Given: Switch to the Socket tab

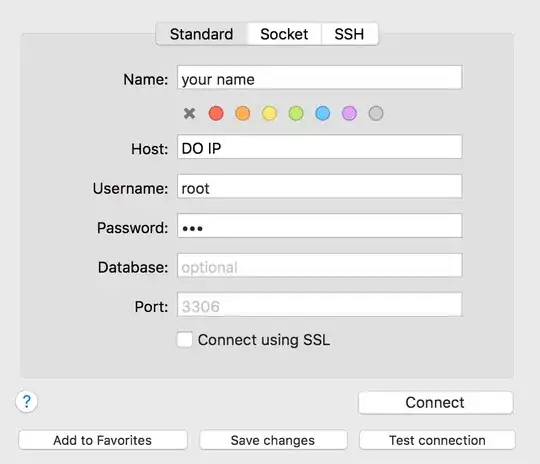Looking at the screenshot, I should tap(284, 34).
